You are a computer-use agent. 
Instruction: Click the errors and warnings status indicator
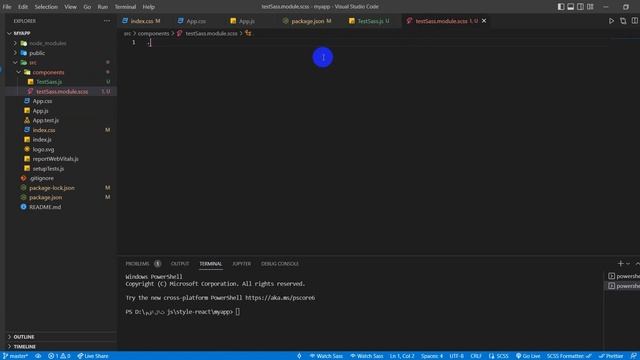click(59, 356)
